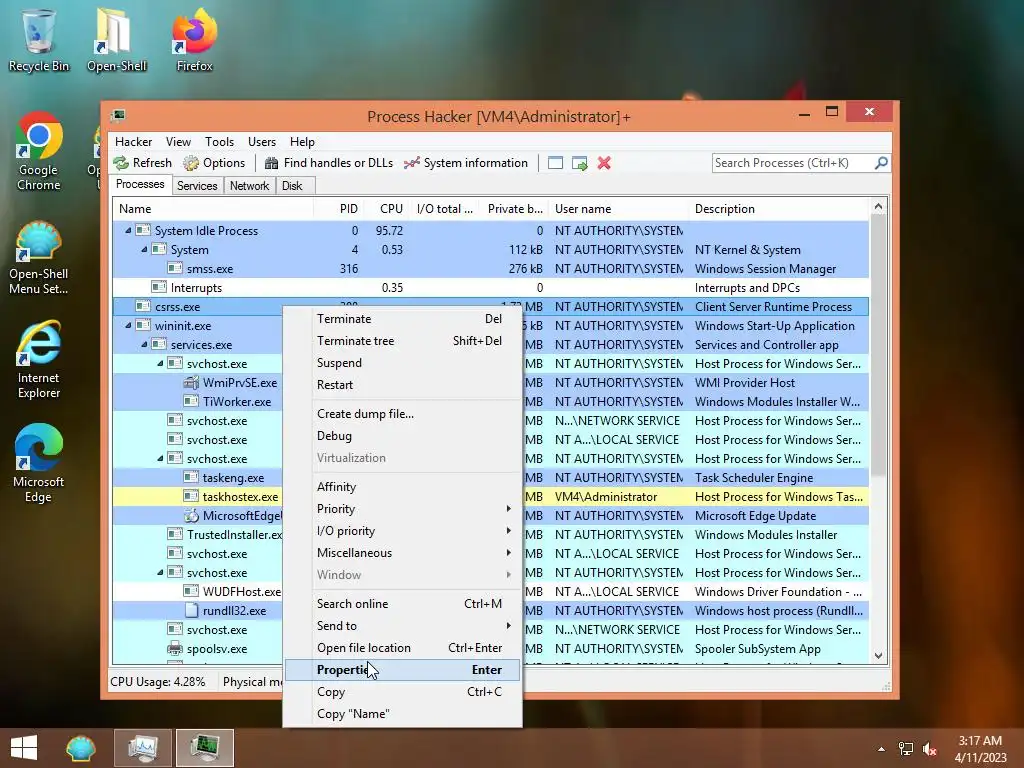
Task: Choose Create dump file in context menu
Action: [x=402, y=414]
